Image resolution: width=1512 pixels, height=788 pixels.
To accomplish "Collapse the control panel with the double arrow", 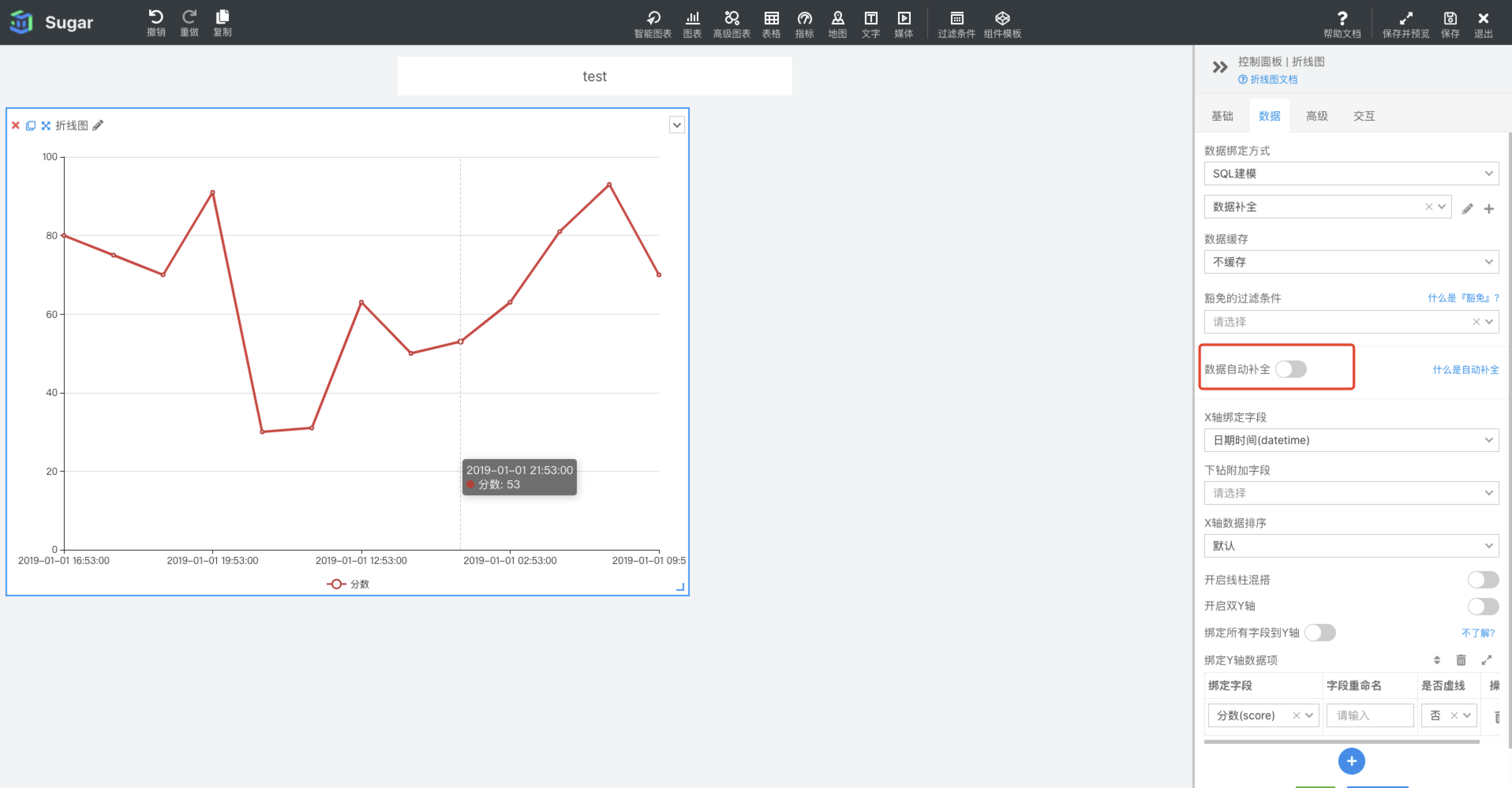I will pos(1220,67).
